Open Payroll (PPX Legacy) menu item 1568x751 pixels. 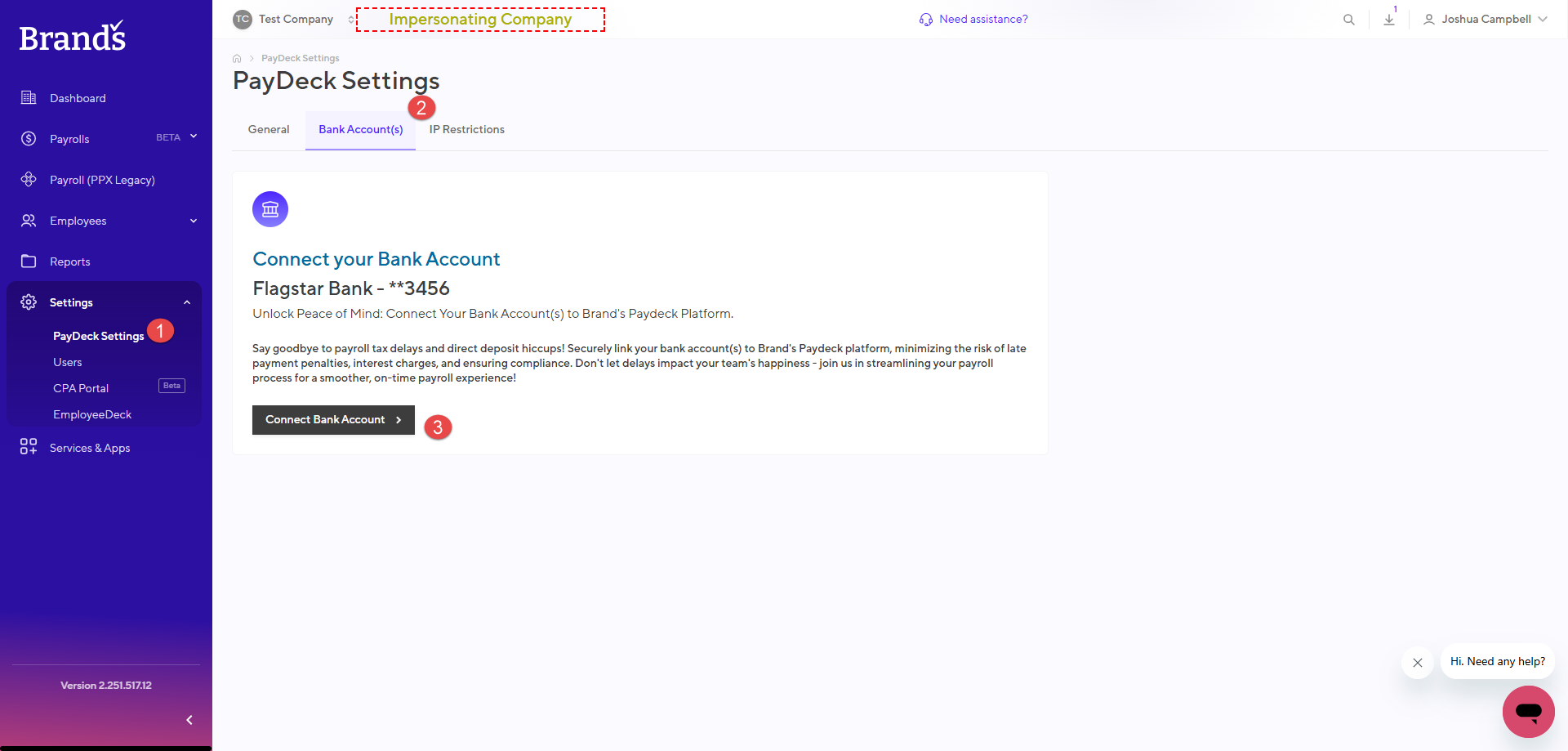(x=102, y=180)
